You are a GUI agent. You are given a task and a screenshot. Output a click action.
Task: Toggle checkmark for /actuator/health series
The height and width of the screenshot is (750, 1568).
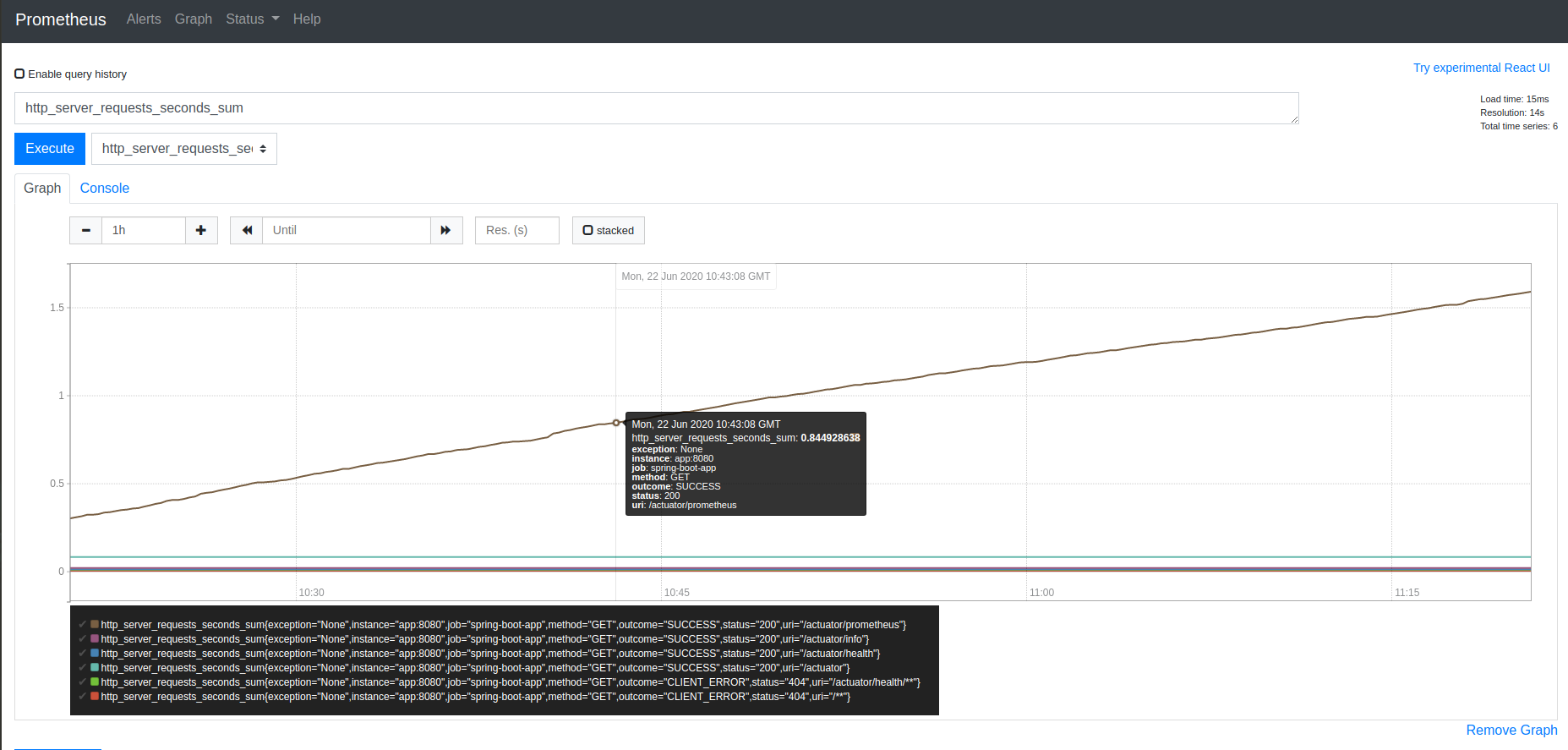click(x=82, y=654)
